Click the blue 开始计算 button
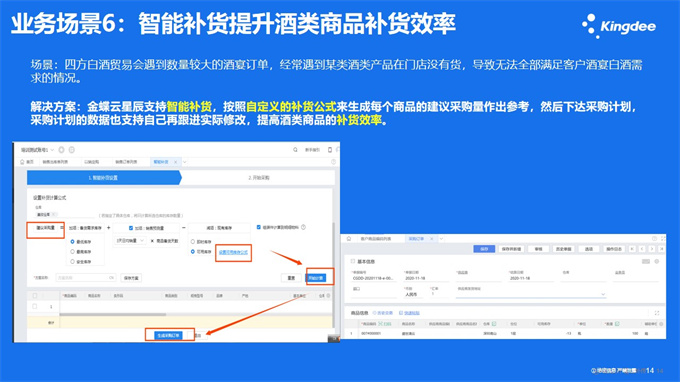Screen dimensions: 680x382 coord(316,278)
